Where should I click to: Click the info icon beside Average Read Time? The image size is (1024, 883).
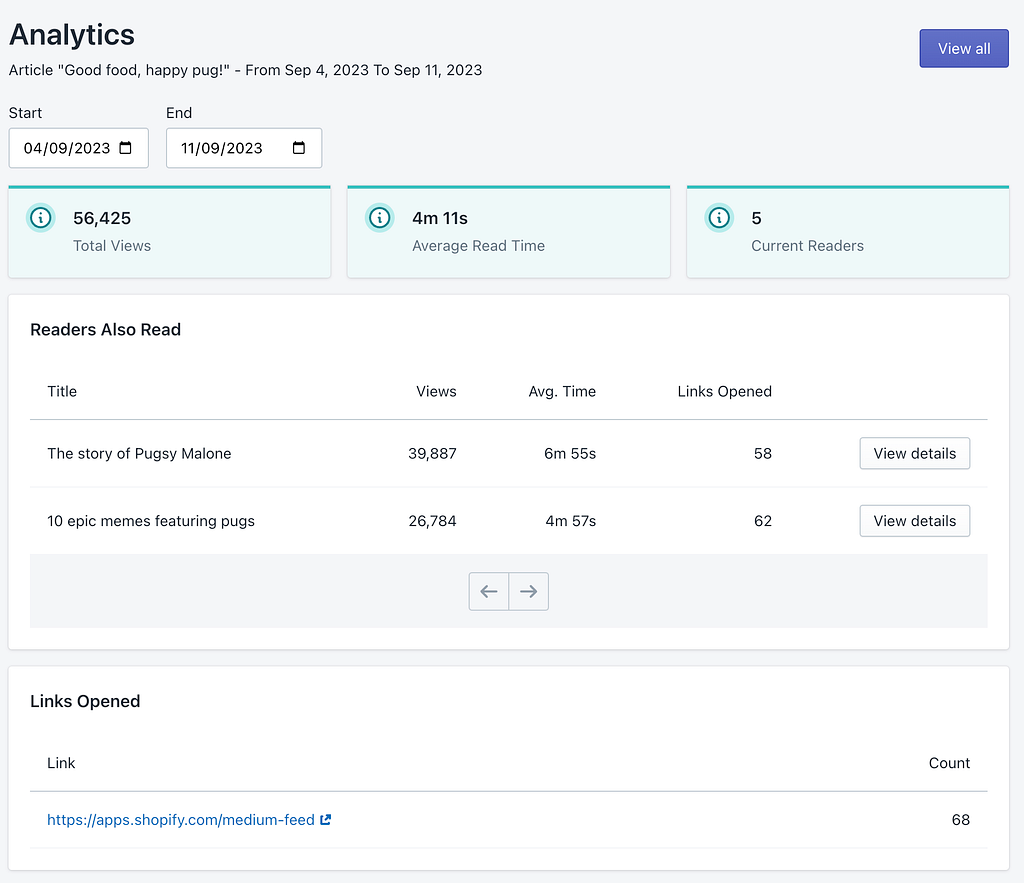pos(379,218)
